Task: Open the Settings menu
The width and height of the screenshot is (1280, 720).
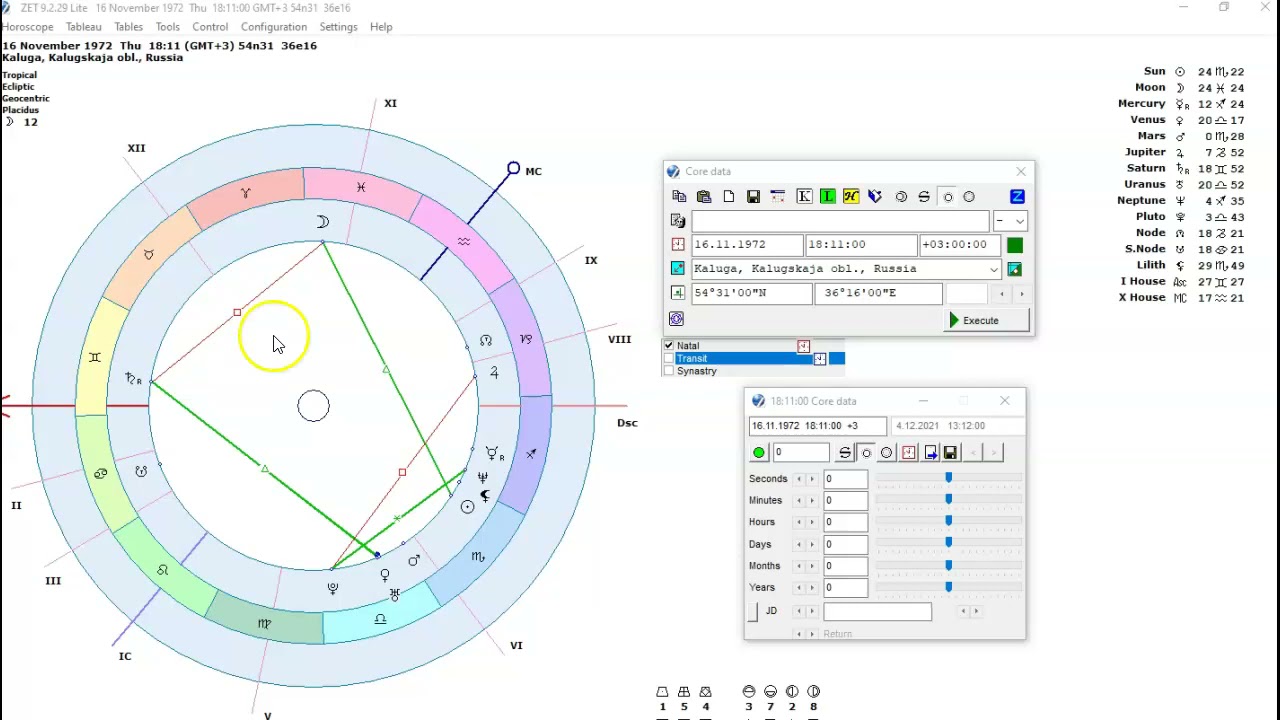Action: pos(338,27)
